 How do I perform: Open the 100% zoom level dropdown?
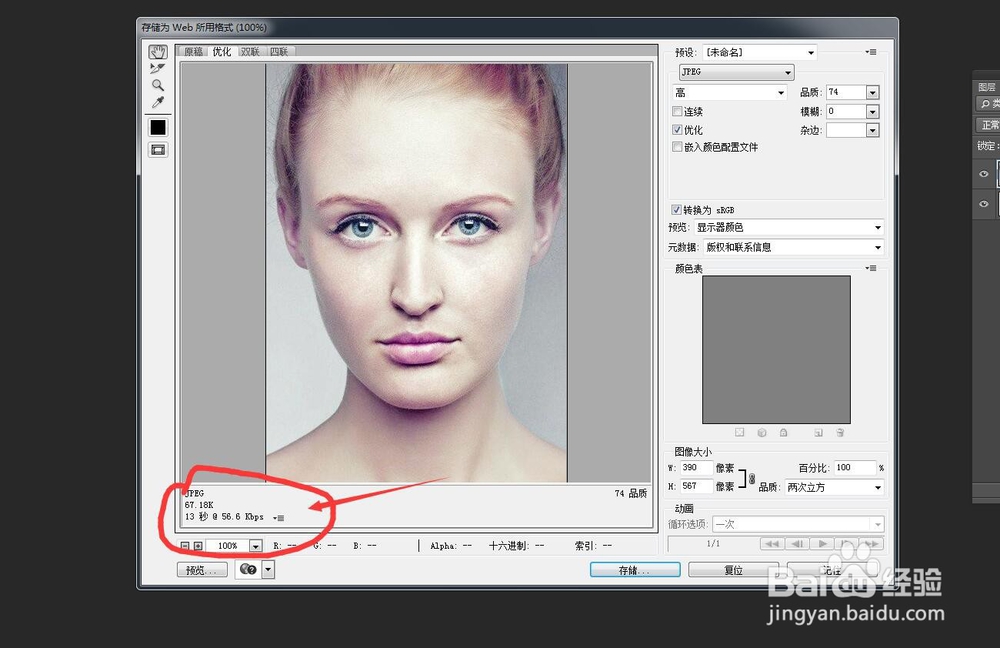(x=256, y=546)
